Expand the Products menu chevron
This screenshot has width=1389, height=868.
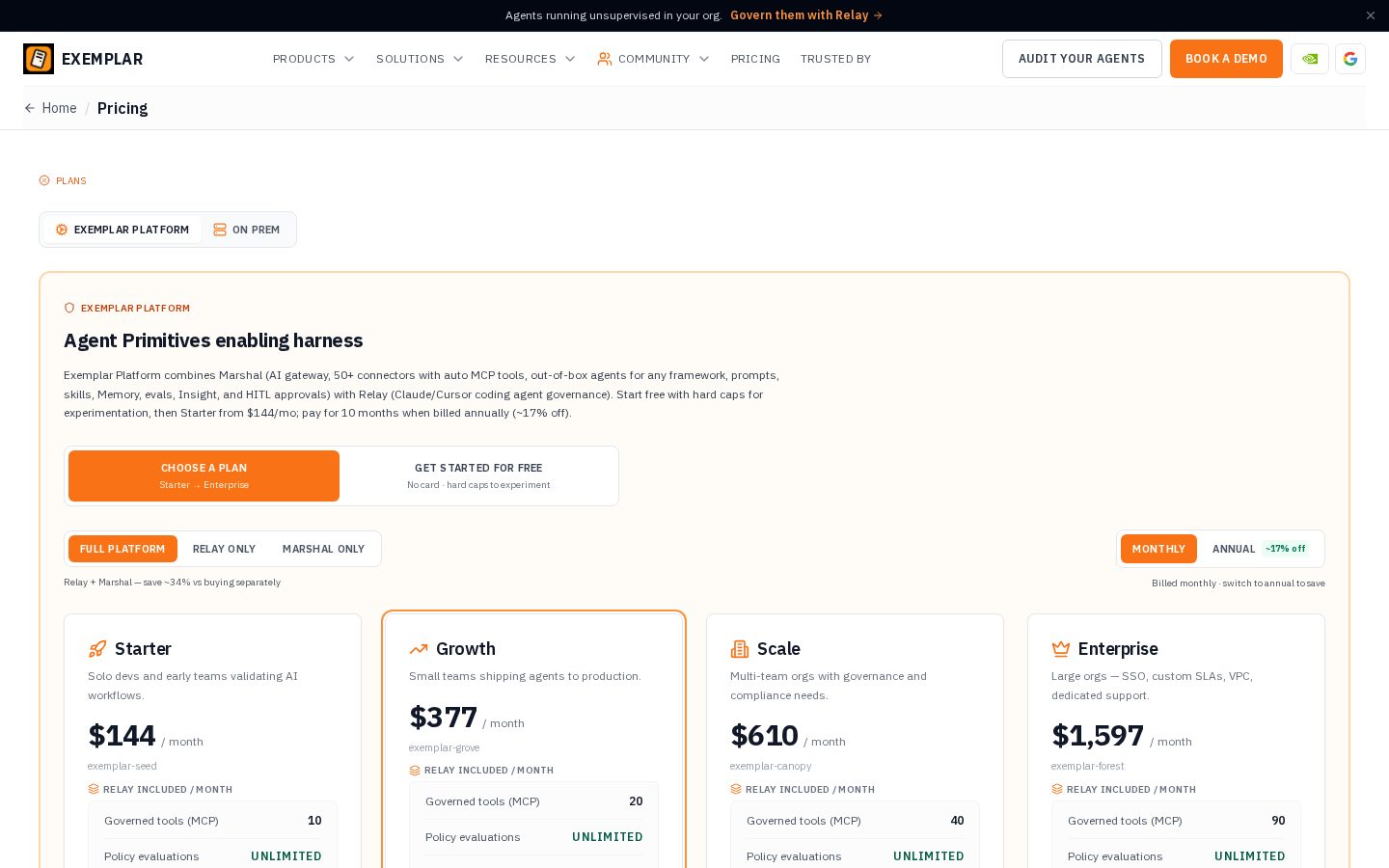[349, 59]
